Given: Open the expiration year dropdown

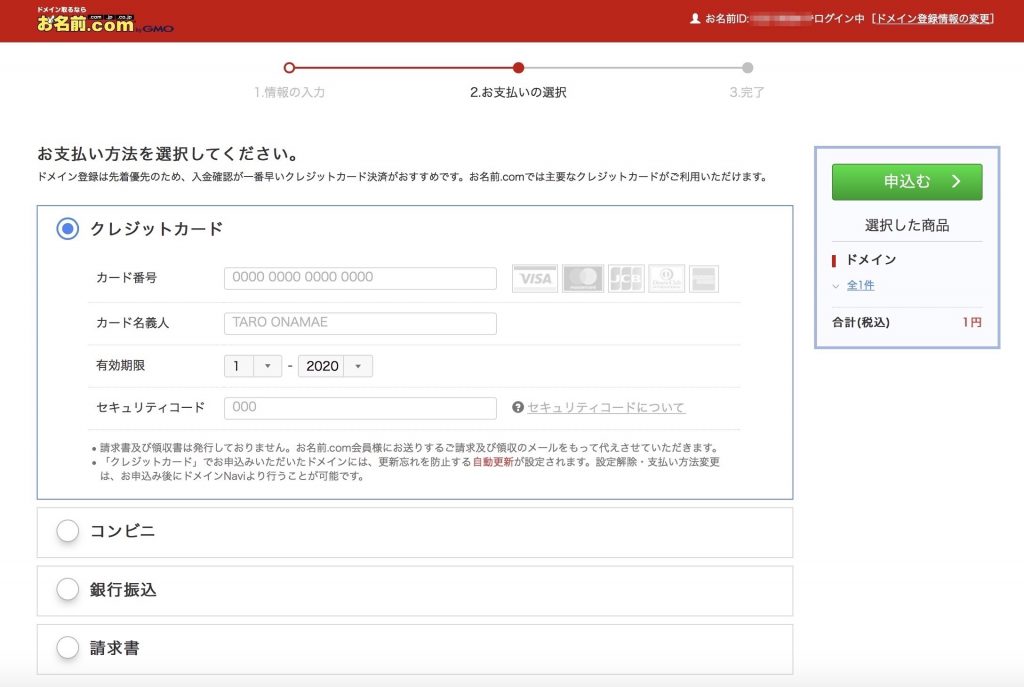Looking at the screenshot, I should [x=335, y=366].
